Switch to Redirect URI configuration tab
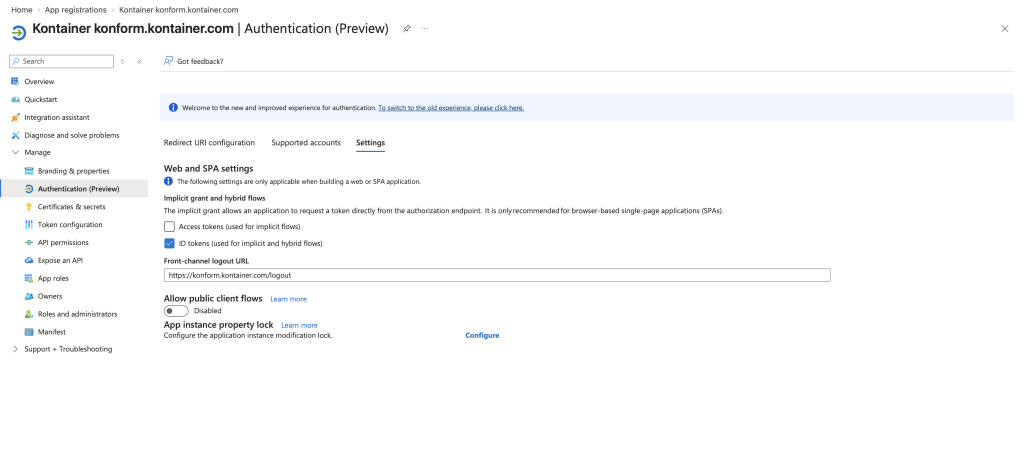The height and width of the screenshot is (456, 1024). point(209,142)
